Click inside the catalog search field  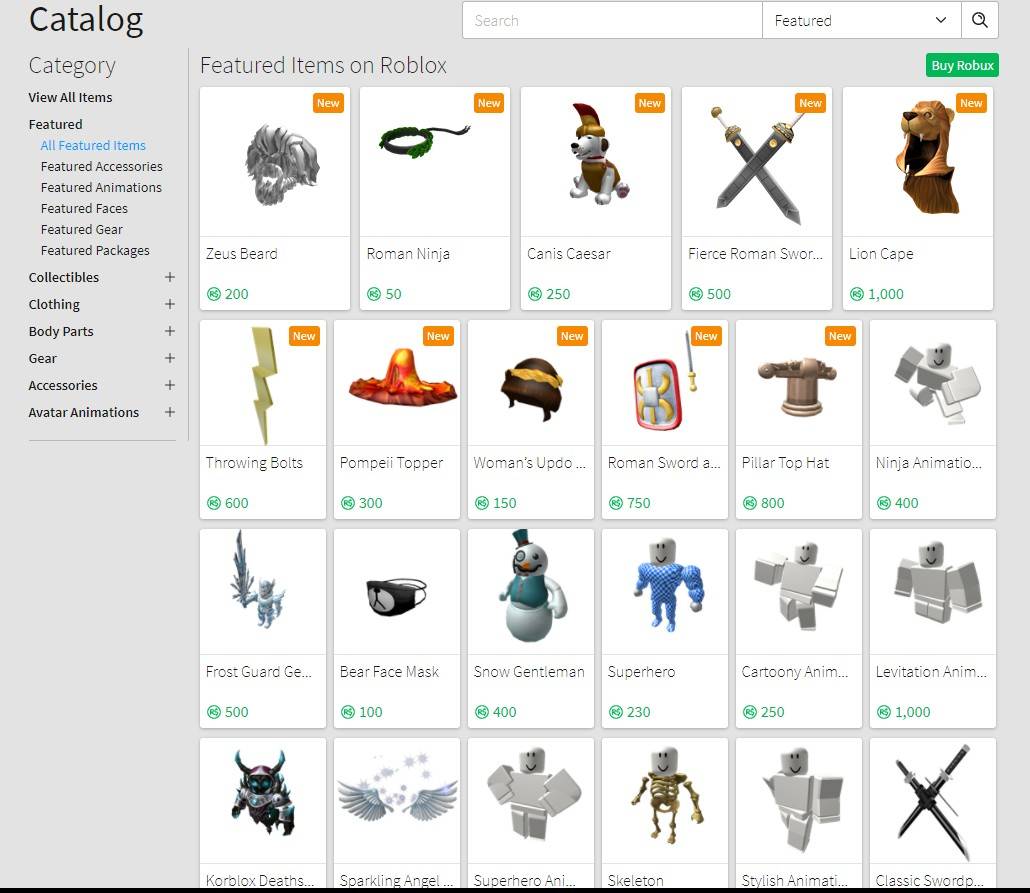click(x=611, y=20)
